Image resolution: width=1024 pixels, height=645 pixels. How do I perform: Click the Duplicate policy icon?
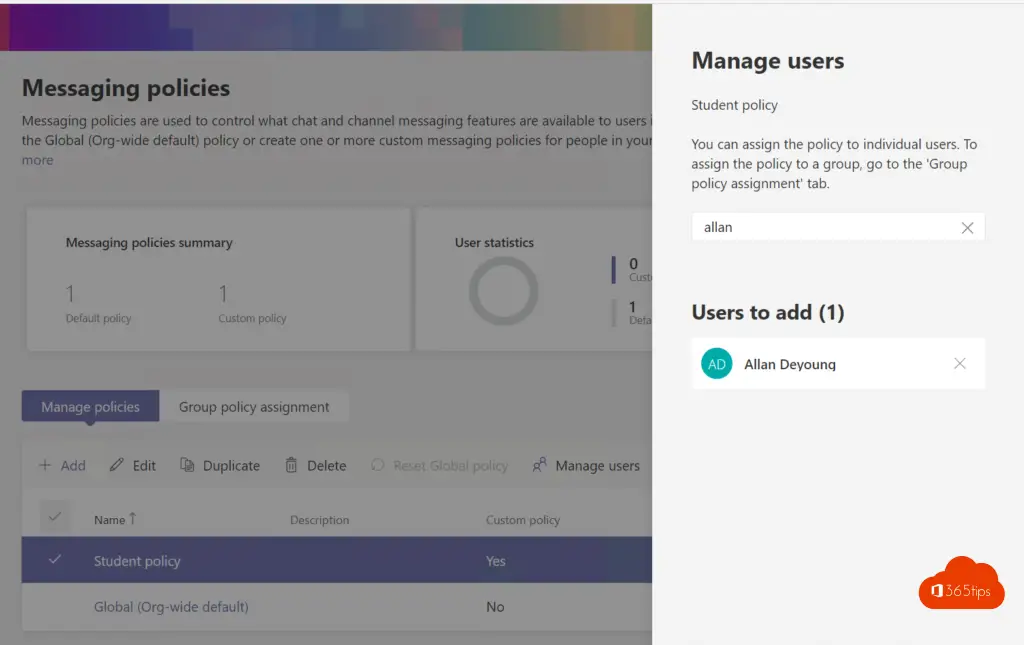(x=187, y=466)
